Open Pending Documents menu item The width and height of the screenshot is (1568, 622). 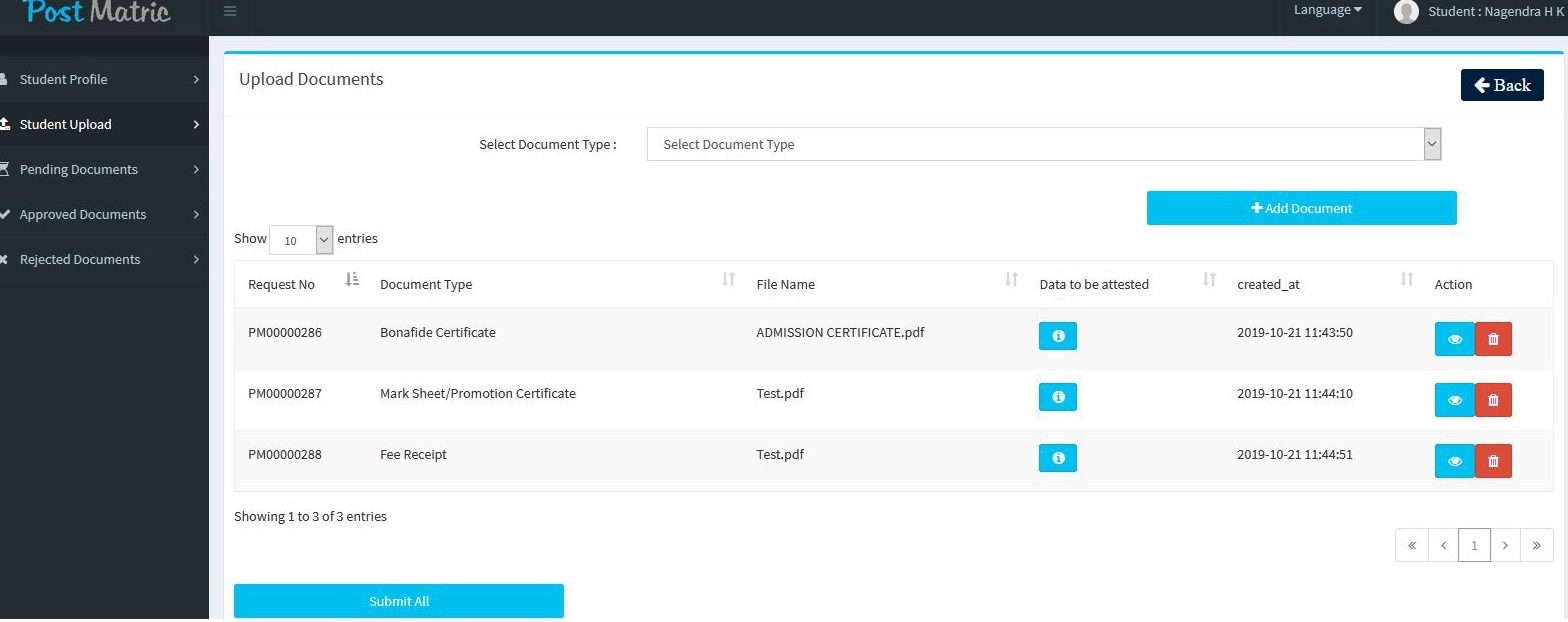tap(104, 169)
